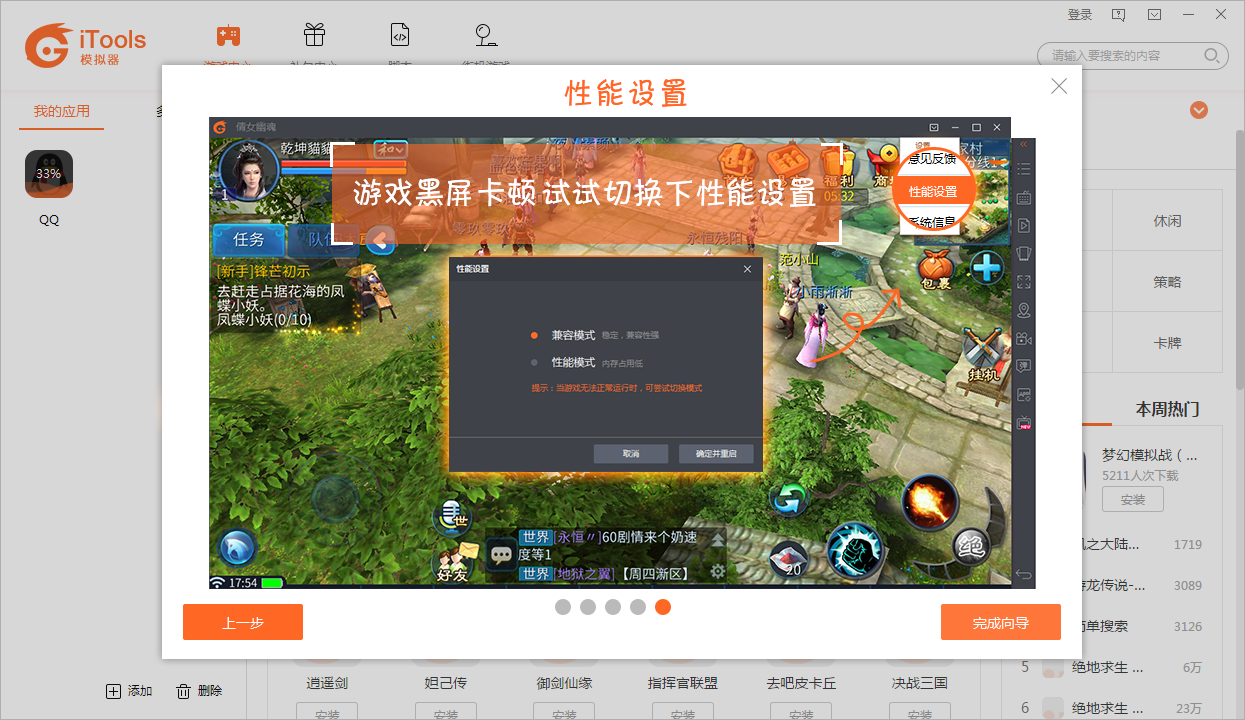Select the 策略 category
The width and height of the screenshot is (1245, 720).
1167,282
